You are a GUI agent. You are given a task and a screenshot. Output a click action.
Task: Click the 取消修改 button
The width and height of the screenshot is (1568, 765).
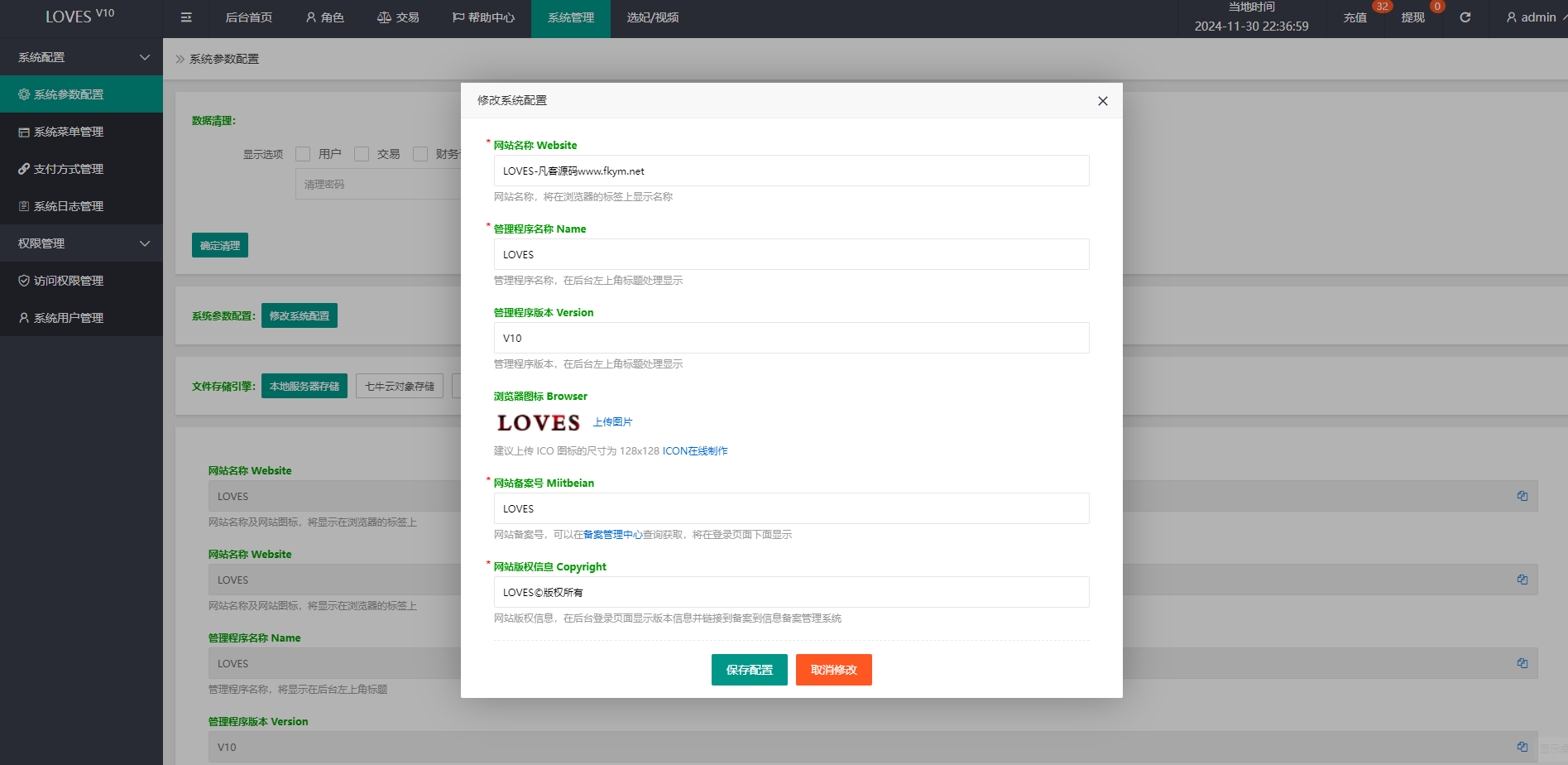(833, 670)
